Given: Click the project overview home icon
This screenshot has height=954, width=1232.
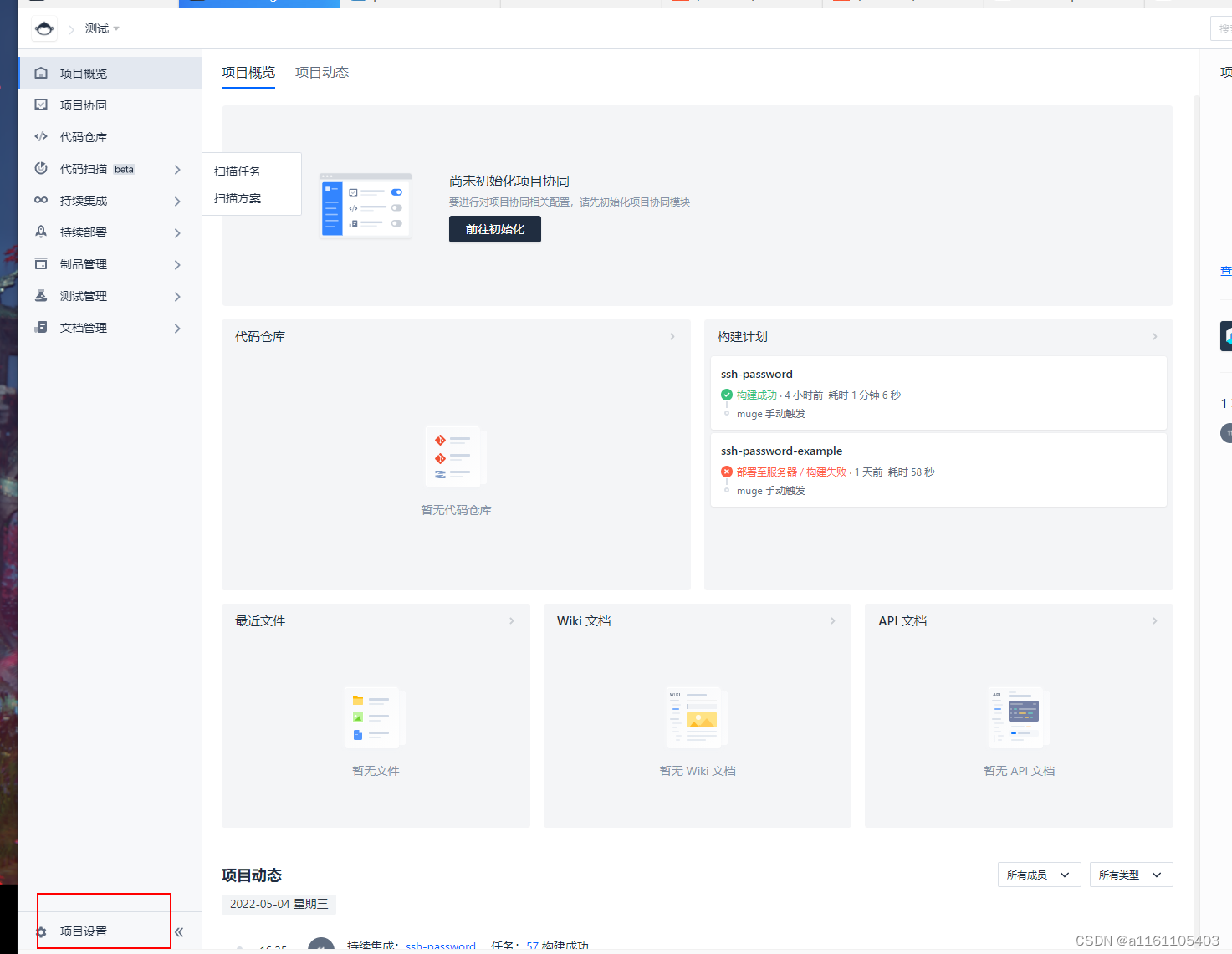Looking at the screenshot, I should point(41,73).
